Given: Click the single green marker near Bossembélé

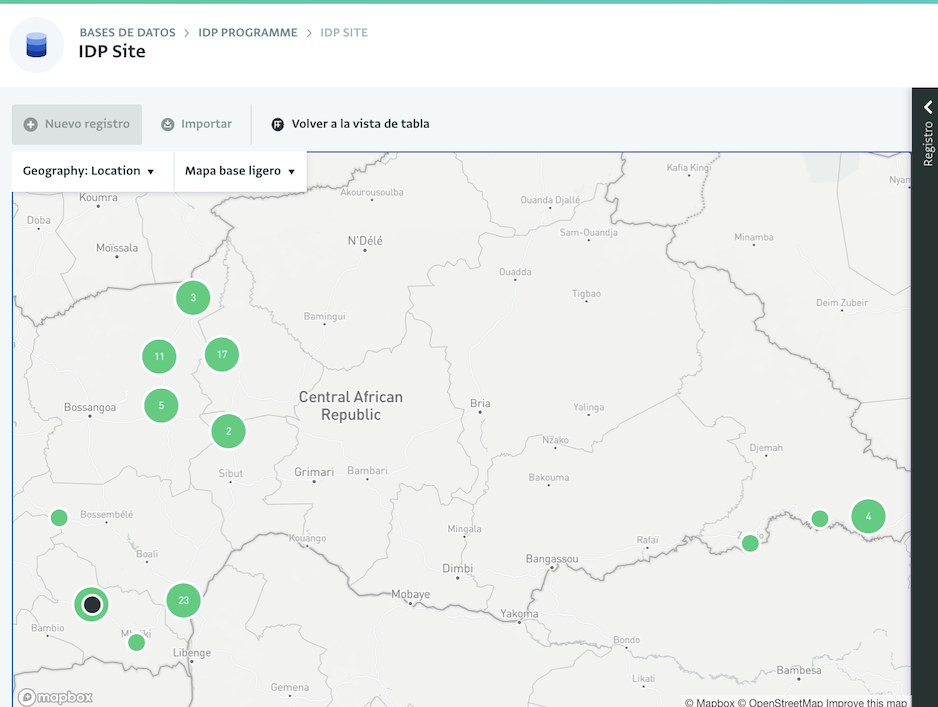Looking at the screenshot, I should click(x=59, y=517).
